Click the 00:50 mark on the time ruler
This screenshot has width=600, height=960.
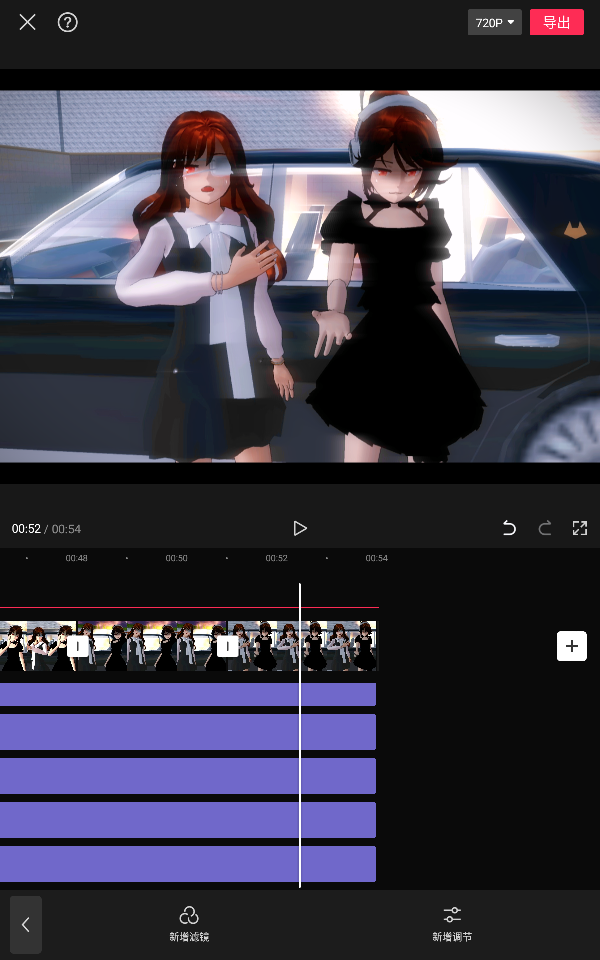[176, 558]
